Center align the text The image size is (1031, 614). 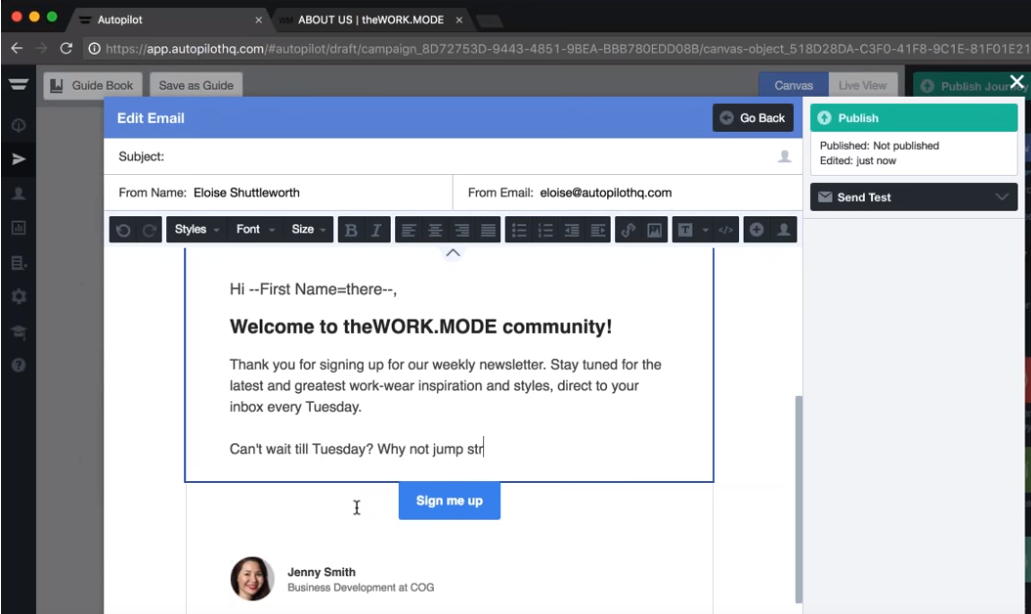(x=435, y=230)
